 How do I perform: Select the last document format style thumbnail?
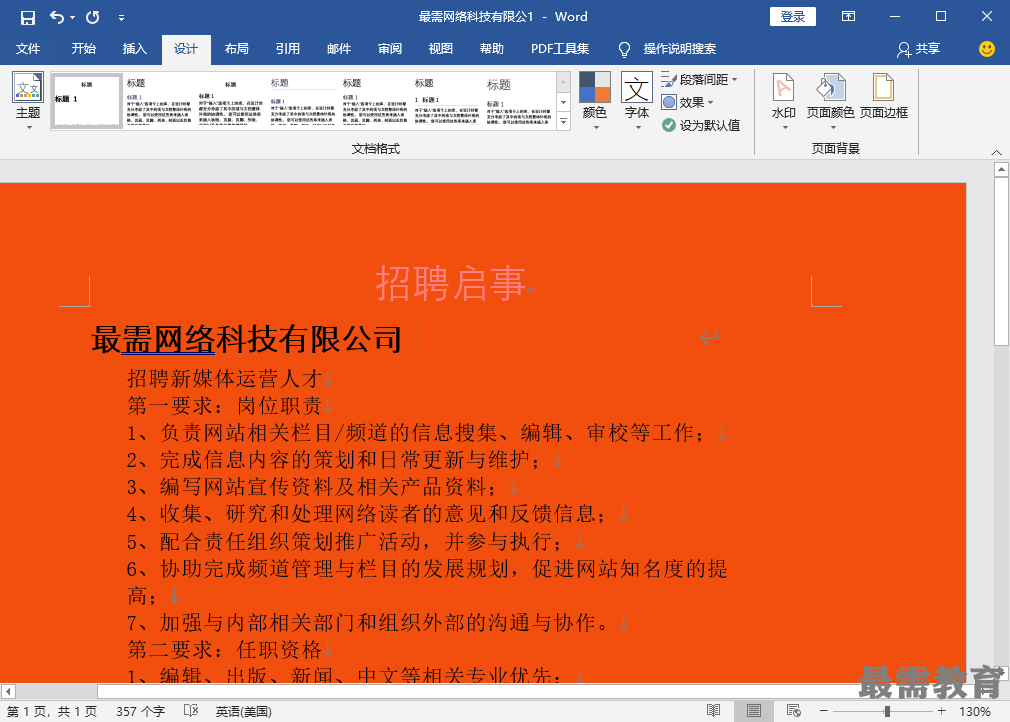pyautogui.click(x=519, y=101)
